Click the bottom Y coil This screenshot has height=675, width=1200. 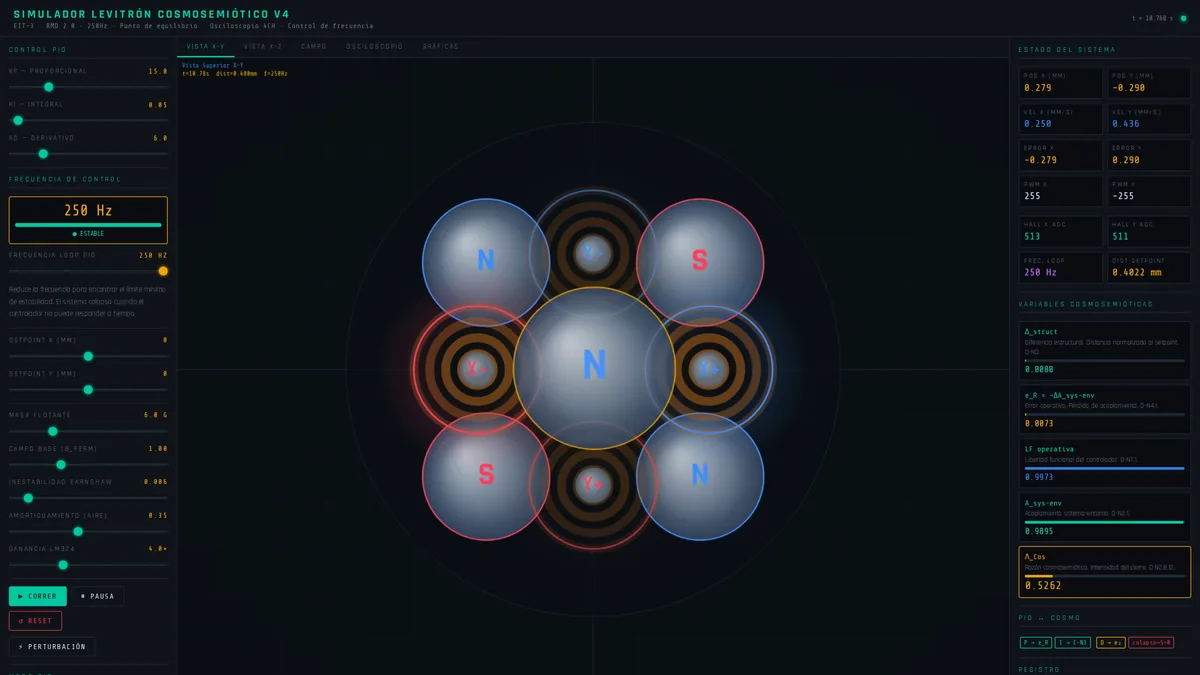[x=593, y=484]
